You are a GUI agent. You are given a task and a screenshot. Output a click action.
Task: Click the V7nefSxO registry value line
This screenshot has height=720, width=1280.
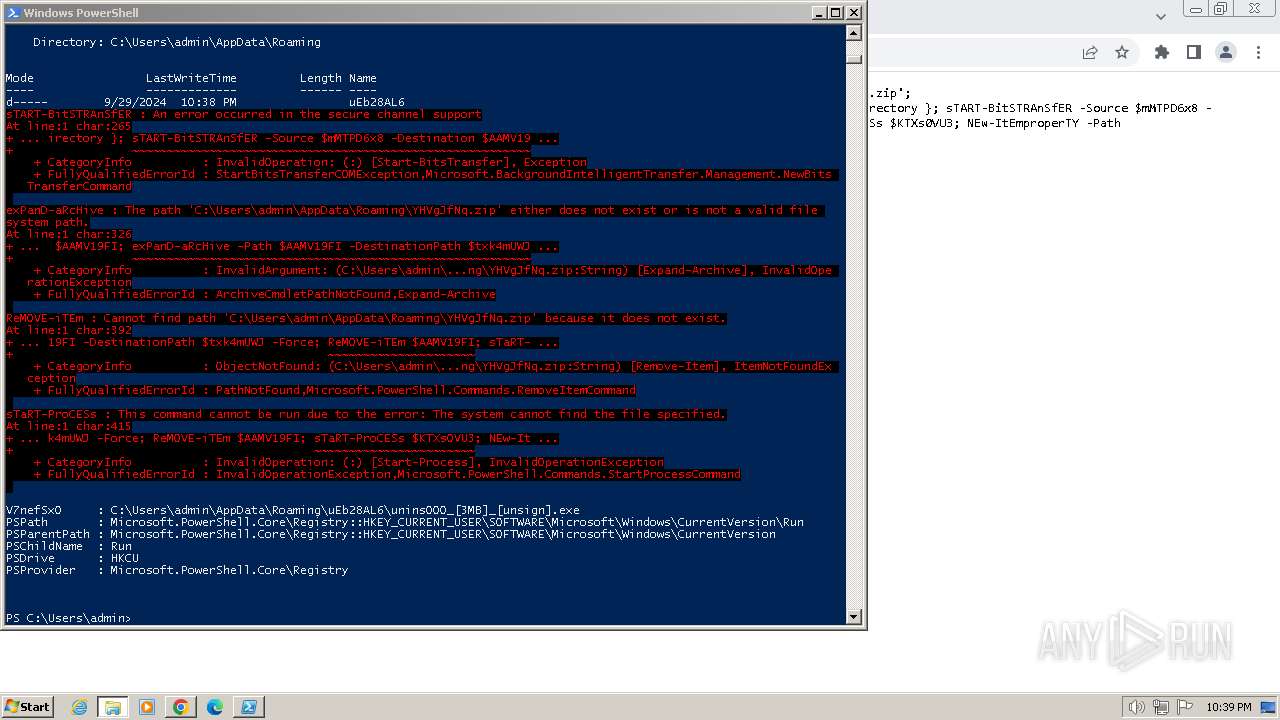[292, 510]
